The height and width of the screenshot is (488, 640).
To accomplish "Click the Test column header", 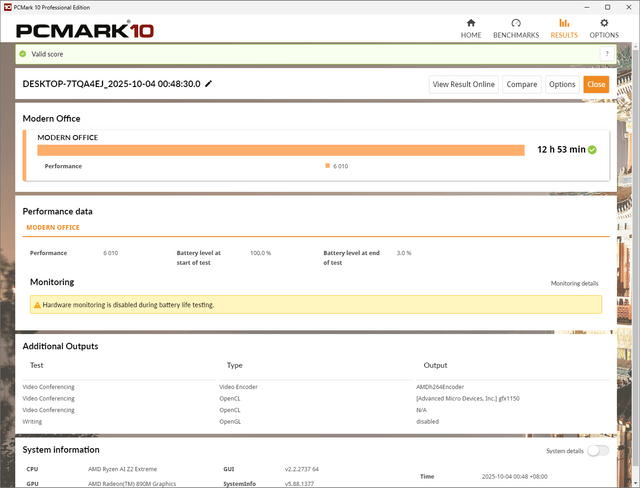I will [37, 365].
